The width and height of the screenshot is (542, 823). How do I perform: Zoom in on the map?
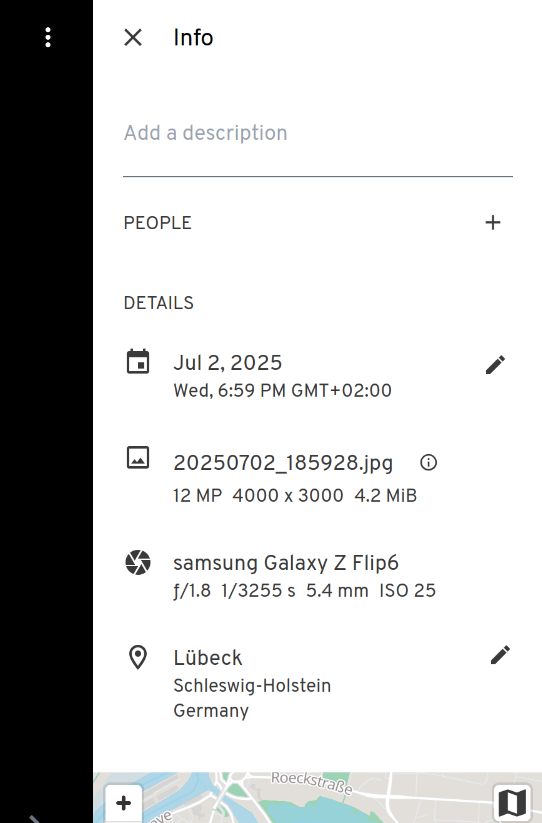coord(124,803)
